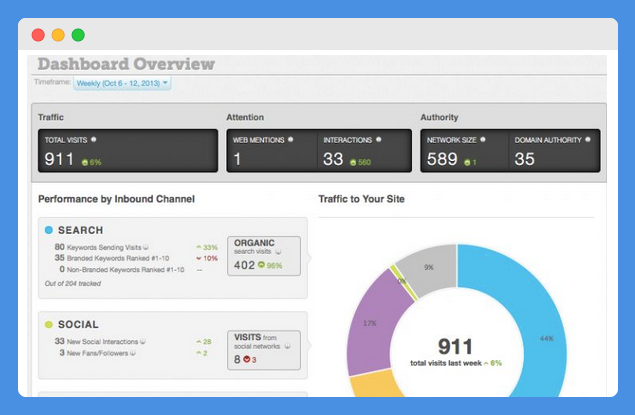Click green up arrow beside Network Size 1

(x=467, y=162)
